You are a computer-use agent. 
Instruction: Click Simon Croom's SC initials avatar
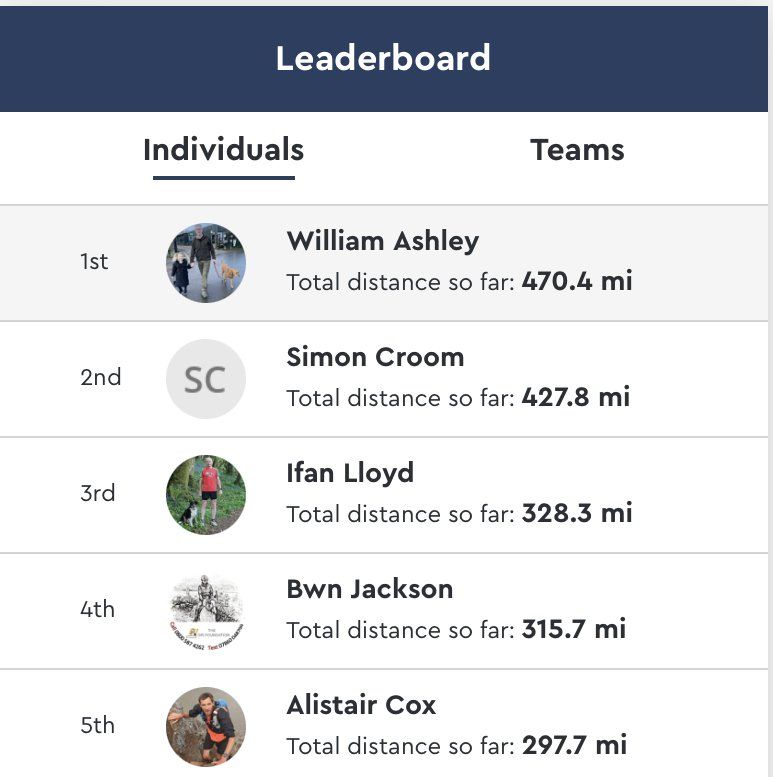tap(205, 379)
